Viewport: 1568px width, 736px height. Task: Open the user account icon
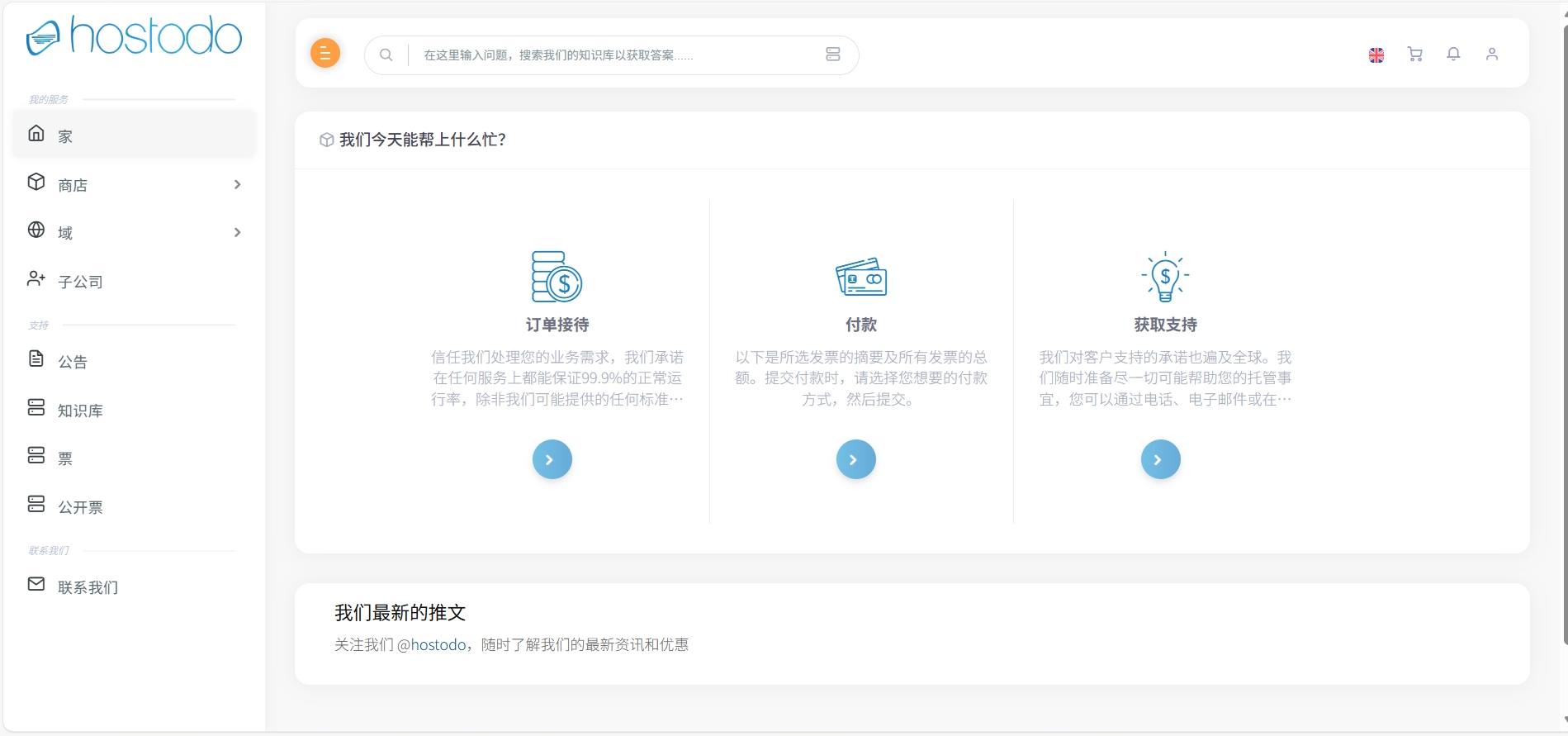click(1491, 55)
